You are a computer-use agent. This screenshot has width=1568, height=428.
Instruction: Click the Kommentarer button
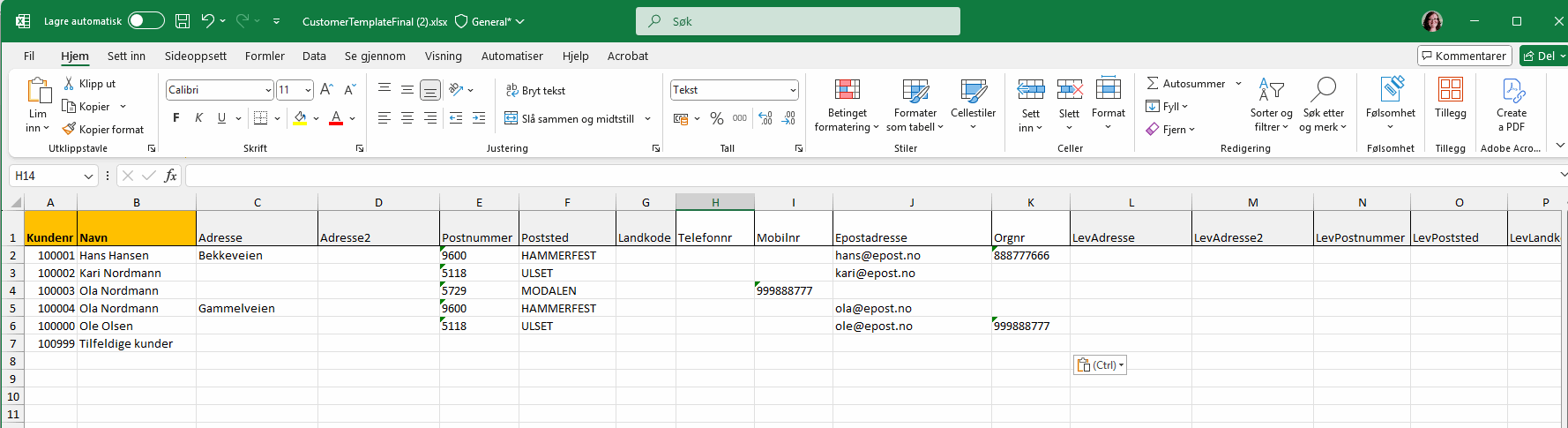click(x=1464, y=56)
